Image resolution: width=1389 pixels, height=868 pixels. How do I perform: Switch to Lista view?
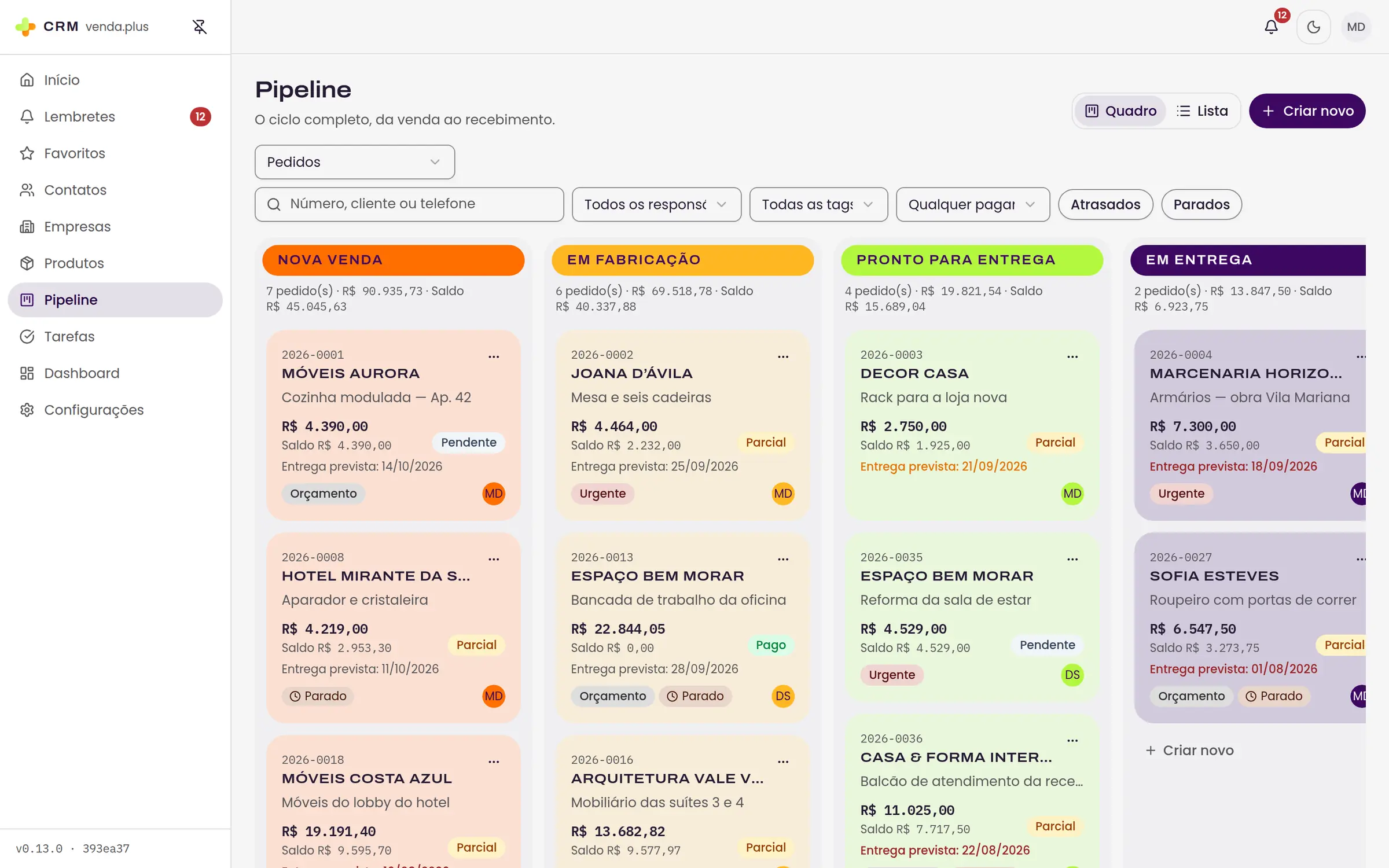pyautogui.click(x=1202, y=111)
